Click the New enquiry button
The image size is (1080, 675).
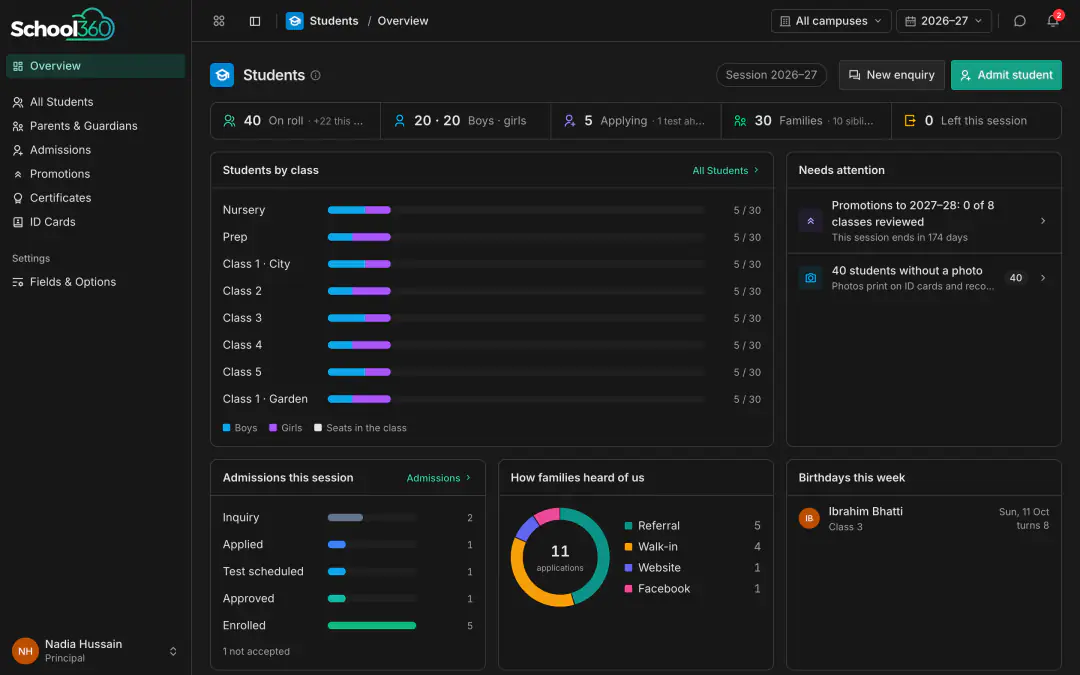coord(891,75)
